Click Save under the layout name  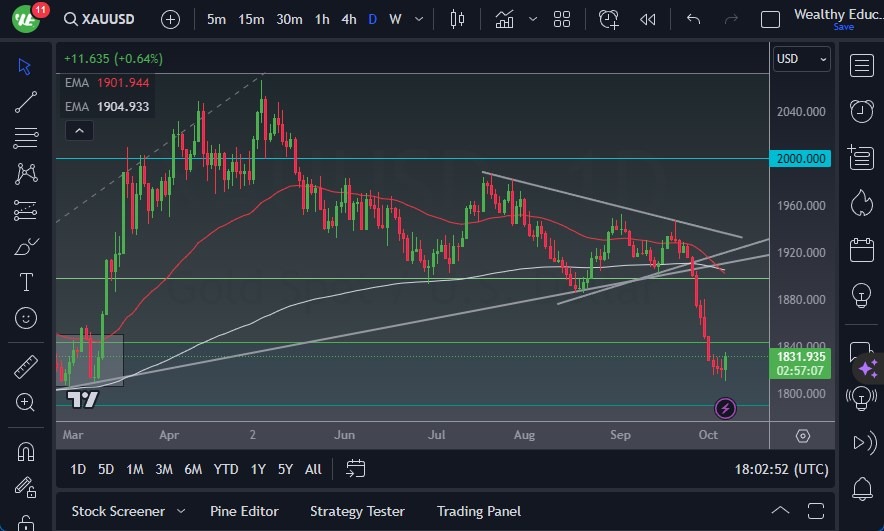843,27
